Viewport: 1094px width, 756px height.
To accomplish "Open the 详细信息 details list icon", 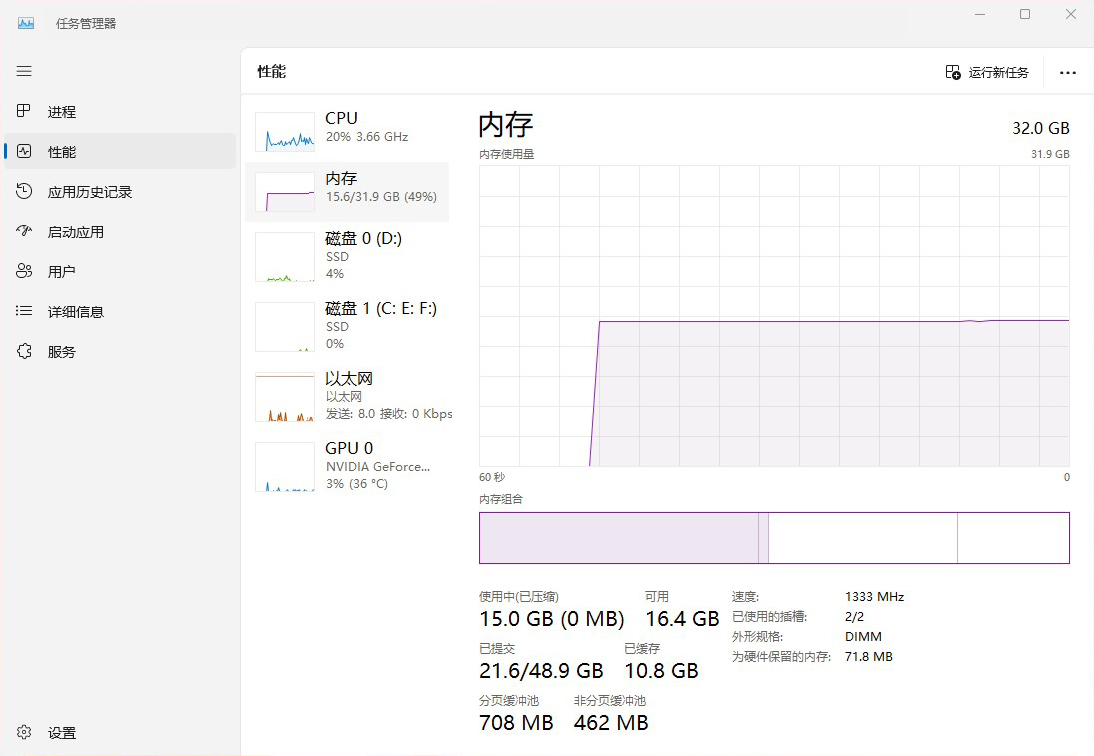I will tap(24, 311).
